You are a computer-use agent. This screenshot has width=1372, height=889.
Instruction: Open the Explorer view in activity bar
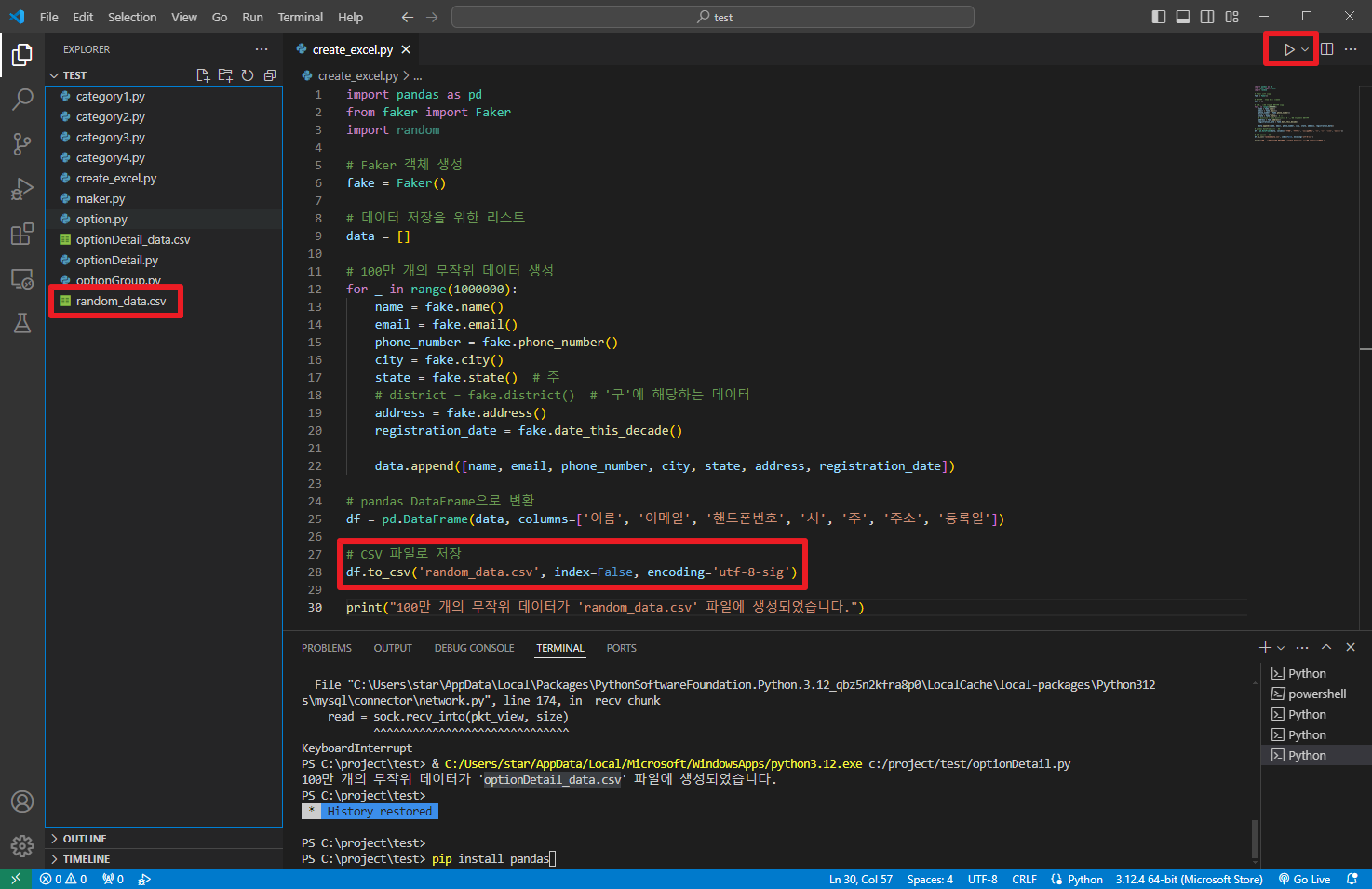coord(22,55)
